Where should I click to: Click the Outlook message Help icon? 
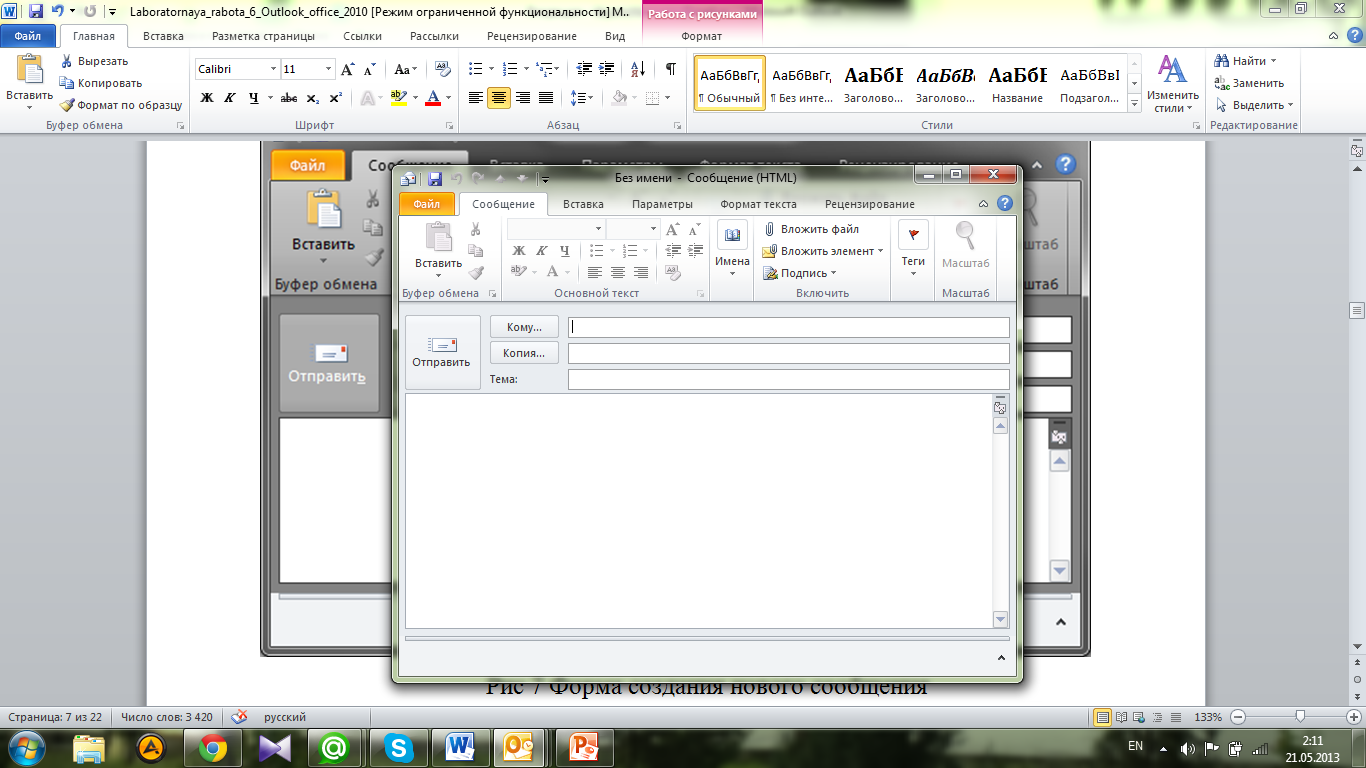1004,204
